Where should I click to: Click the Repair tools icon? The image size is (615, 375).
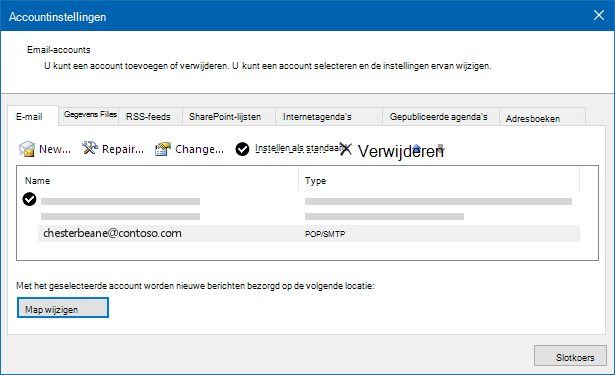click(89, 148)
